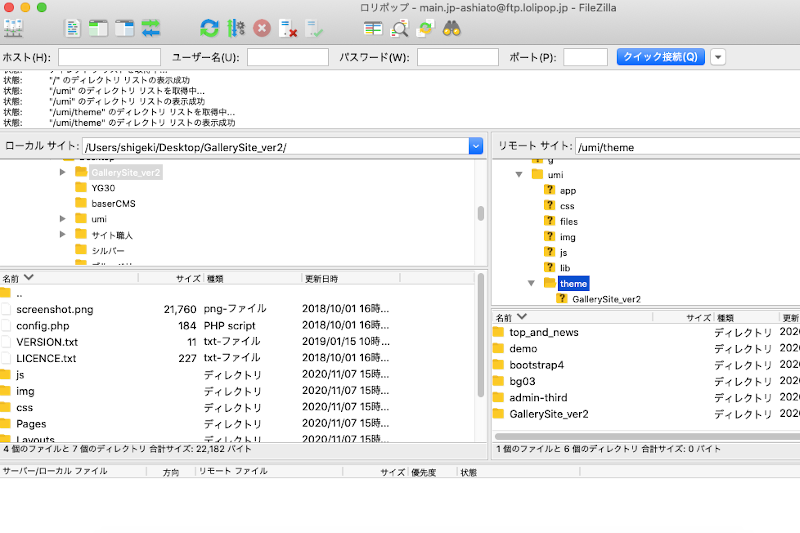Screen dimensions: 800x533
Task: Toggle local directory tree view icon
Action: tap(99, 28)
